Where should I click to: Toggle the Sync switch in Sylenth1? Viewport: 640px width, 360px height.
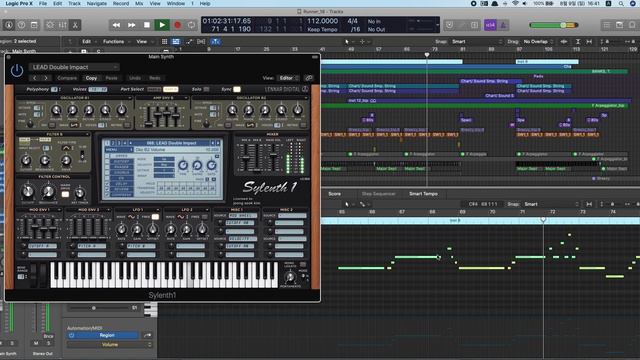coord(237,89)
